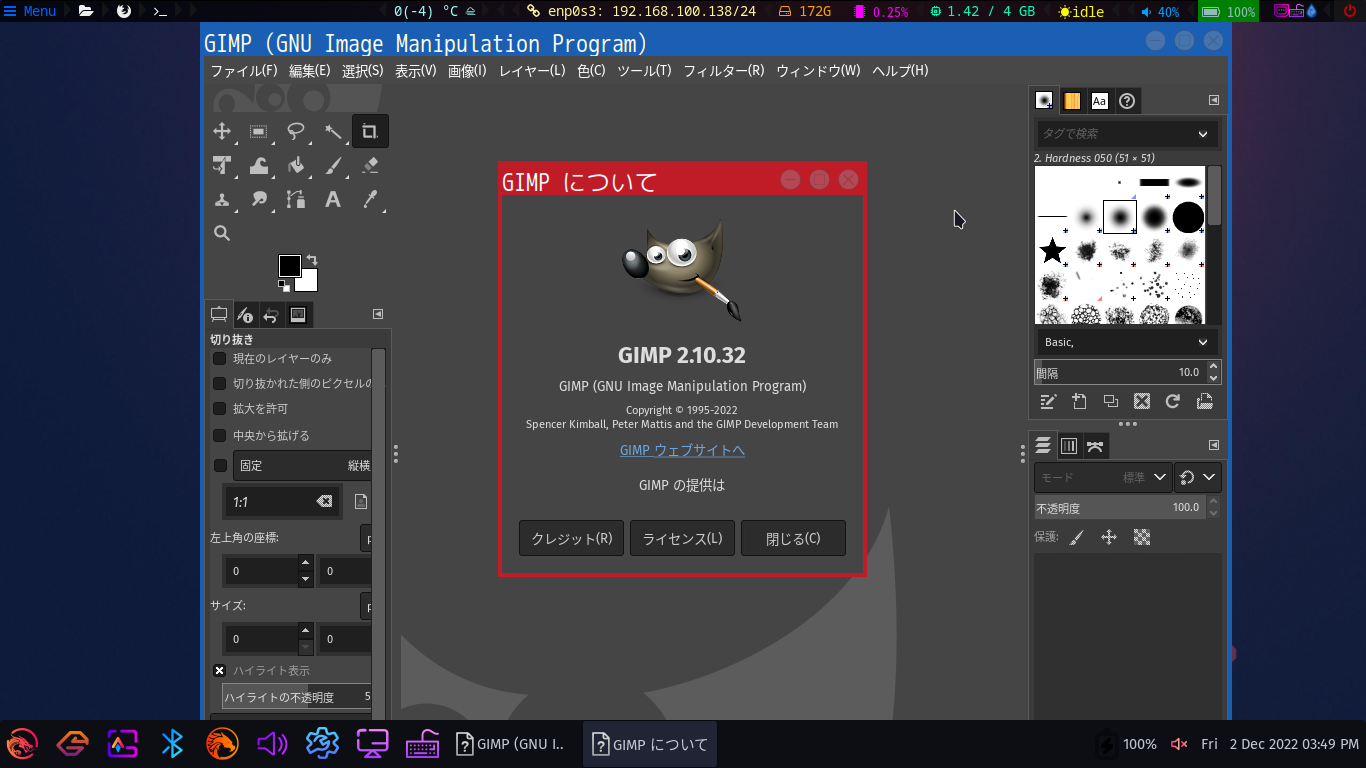Toggle the ハイライト表示 checkbox
This screenshot has width=1366, height=768.
(220, 670)
